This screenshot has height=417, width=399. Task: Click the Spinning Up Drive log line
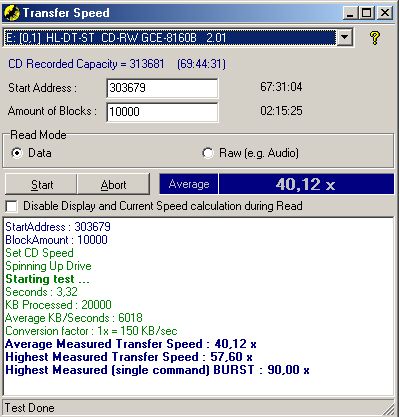[x=48, y=266]
